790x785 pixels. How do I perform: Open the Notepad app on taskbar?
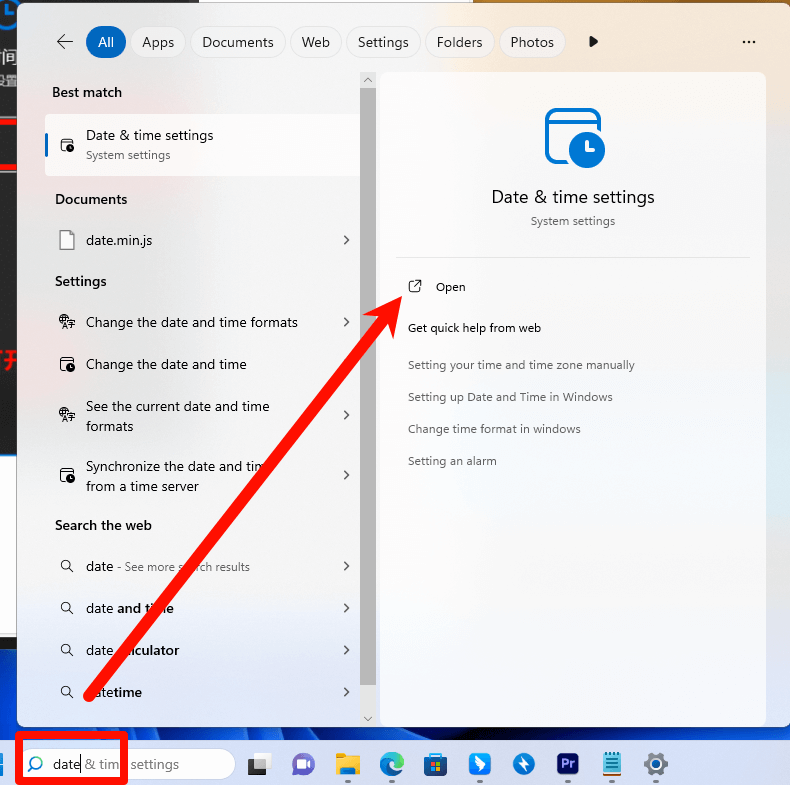pos(612,764)
